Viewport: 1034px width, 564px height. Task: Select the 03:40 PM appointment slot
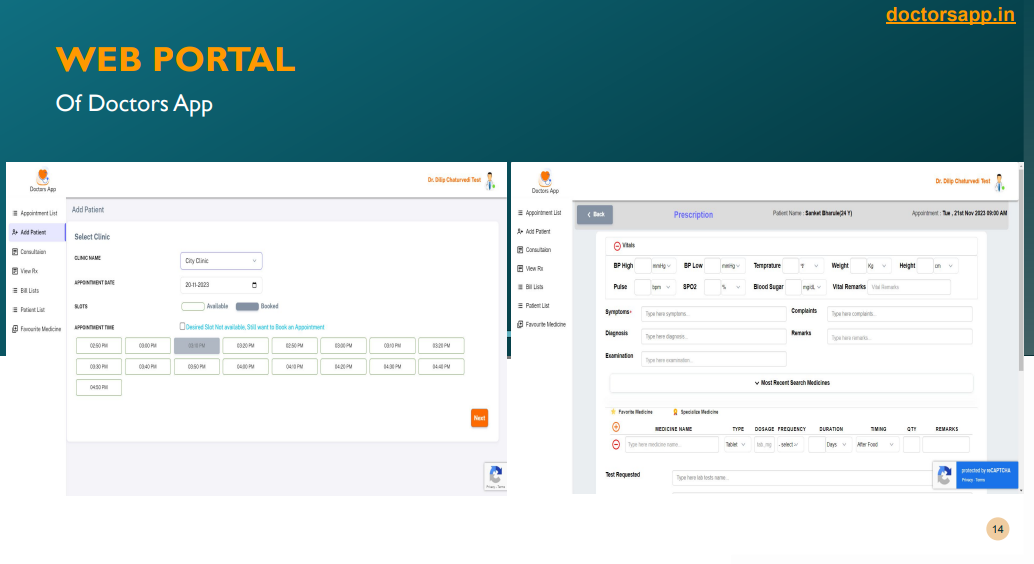(x=148, y=366)
